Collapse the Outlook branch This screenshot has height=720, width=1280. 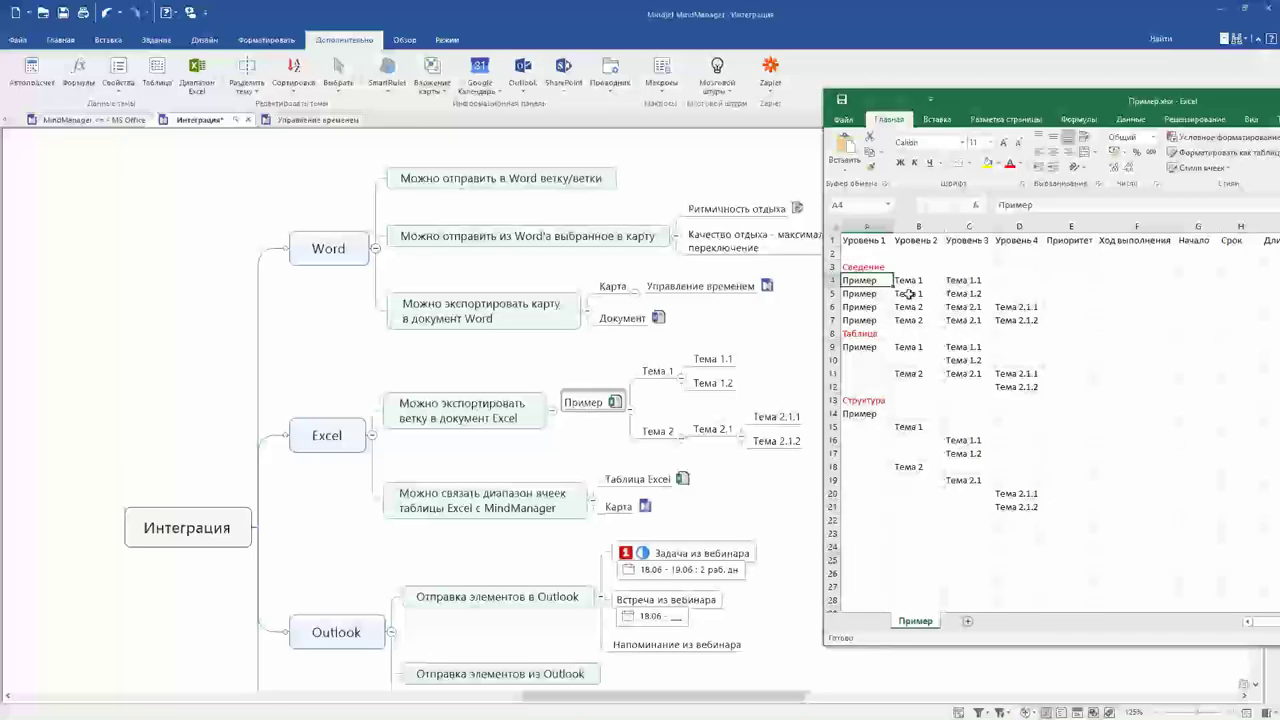391,632
